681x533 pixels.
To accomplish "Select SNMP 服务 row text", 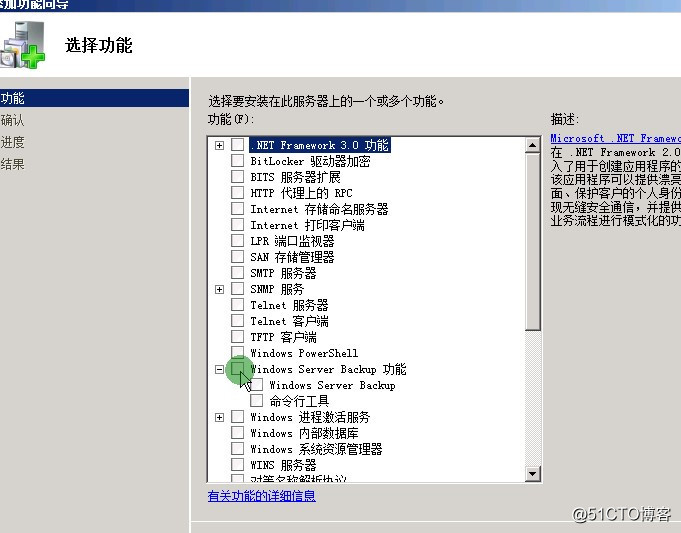I will [x=277, y=289].
